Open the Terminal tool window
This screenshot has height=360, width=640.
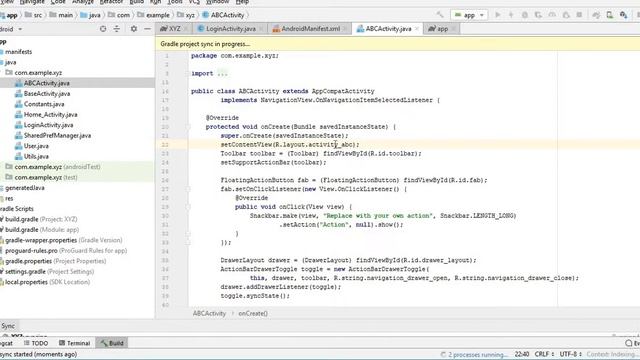pos(74,343)
